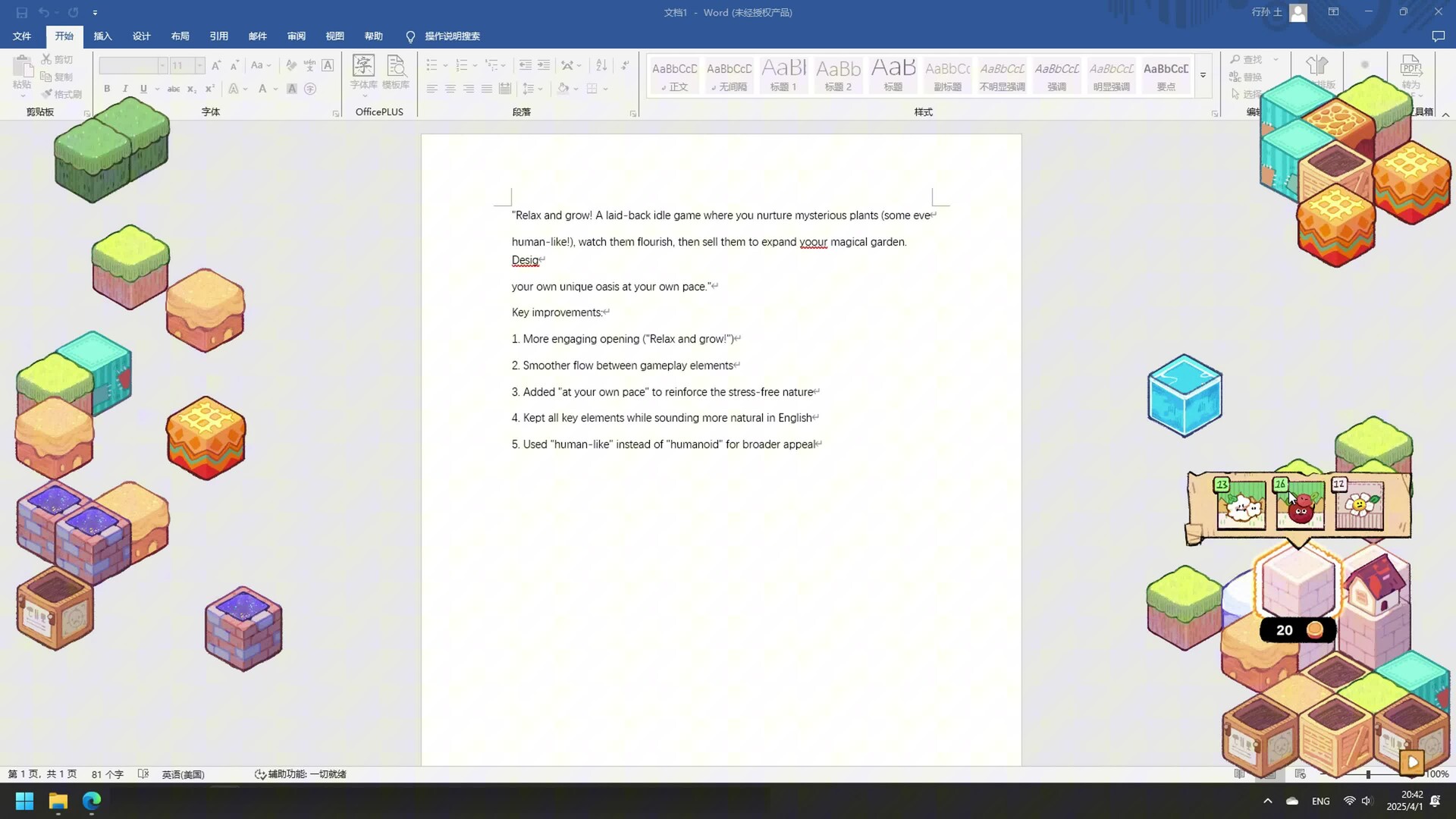Click the sort paragraph icon
Image resolution: width=1456 pixels, height=819 pixels.
pyautogui.click(x=601, y=65)
